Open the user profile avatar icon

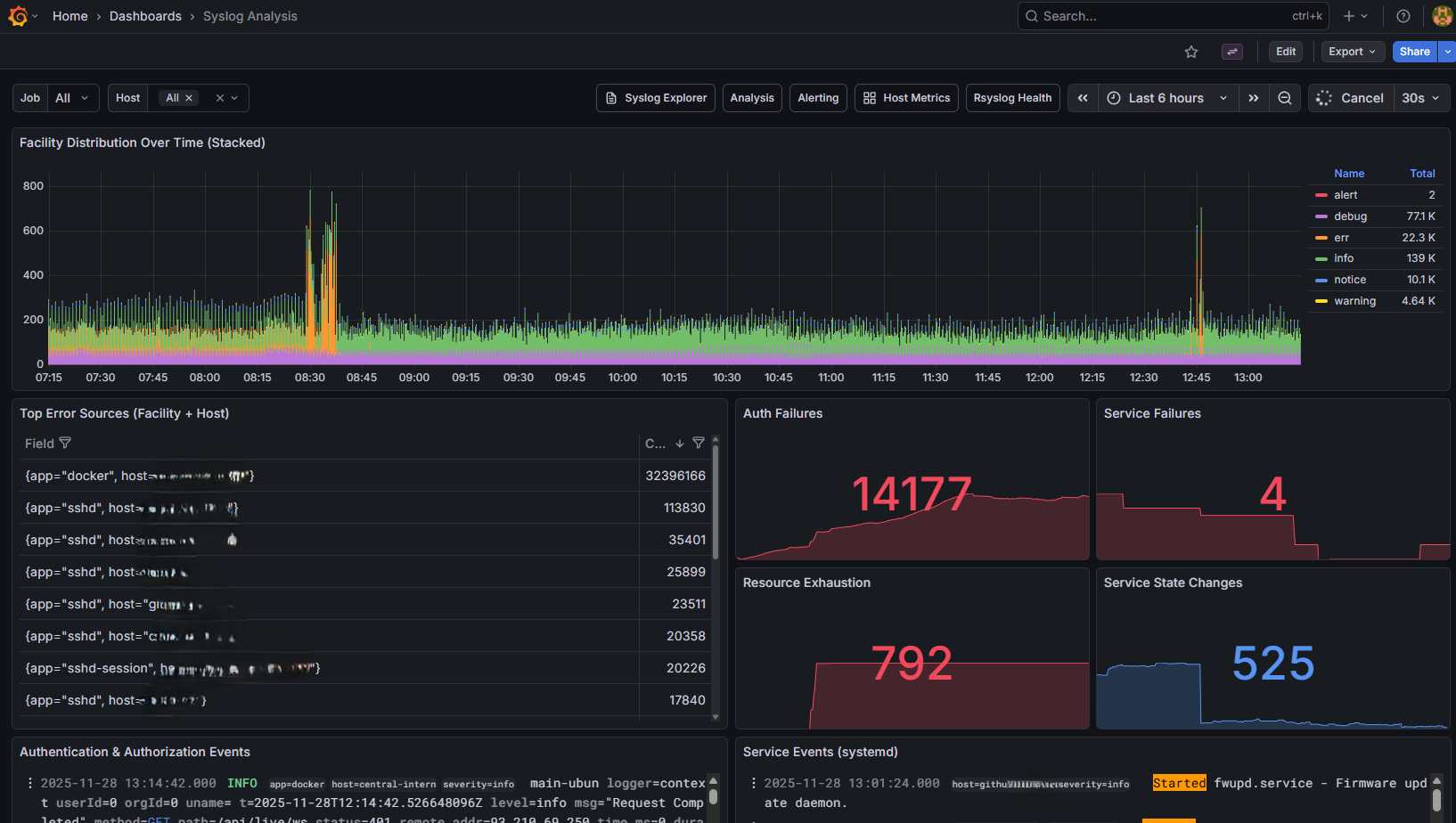[1442, 15]
